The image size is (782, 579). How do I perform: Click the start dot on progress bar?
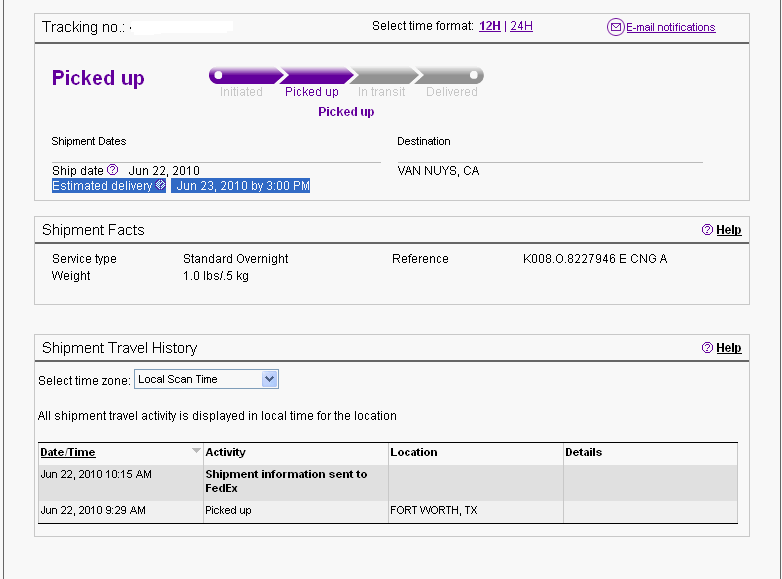(218, 75)
